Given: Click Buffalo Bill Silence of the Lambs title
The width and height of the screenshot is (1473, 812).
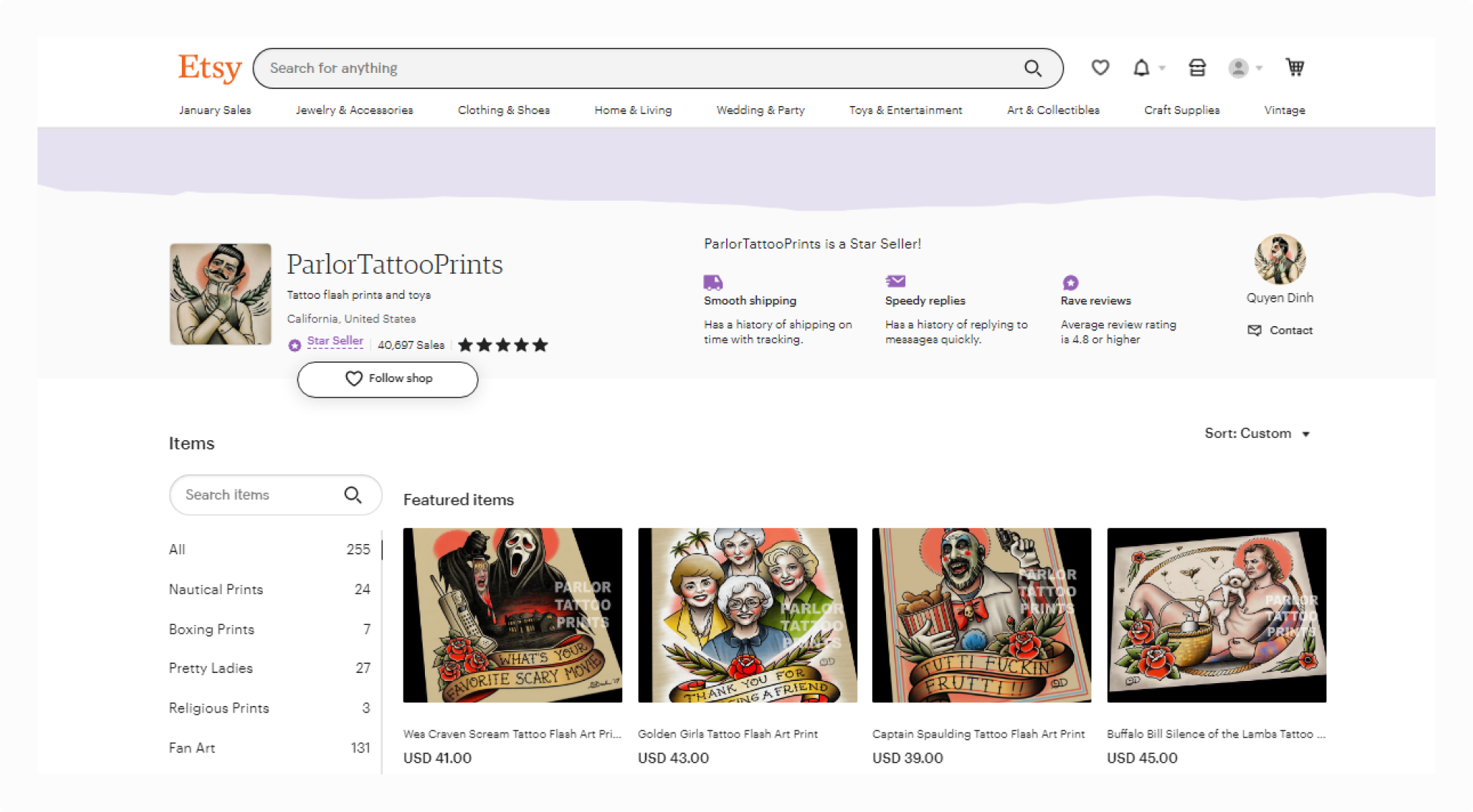Looking at the screenshot, I should (x=1216, y=734).
